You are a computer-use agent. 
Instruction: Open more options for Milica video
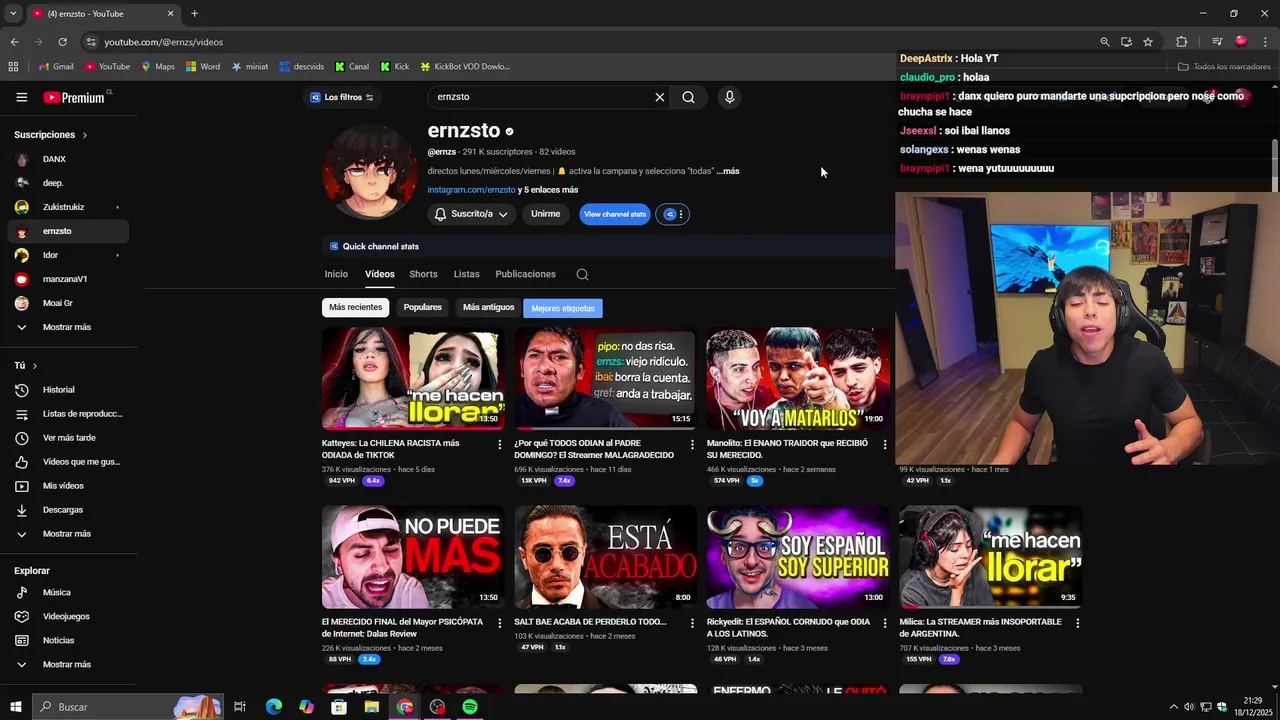(1077, 623)
